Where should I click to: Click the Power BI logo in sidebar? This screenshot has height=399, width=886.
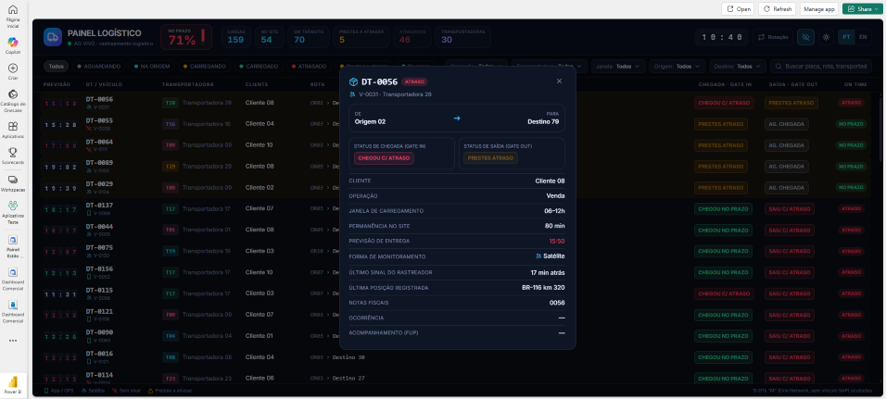[13, 383]
